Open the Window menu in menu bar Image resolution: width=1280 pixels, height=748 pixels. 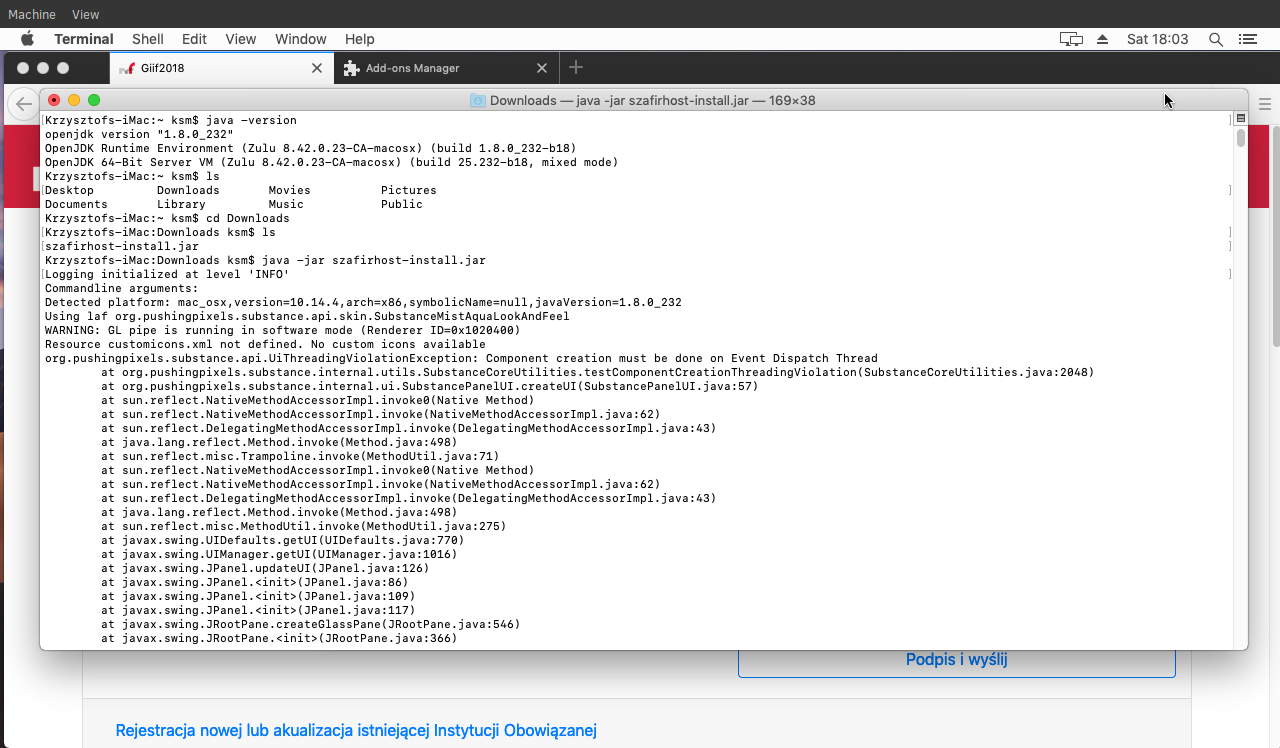300,39
